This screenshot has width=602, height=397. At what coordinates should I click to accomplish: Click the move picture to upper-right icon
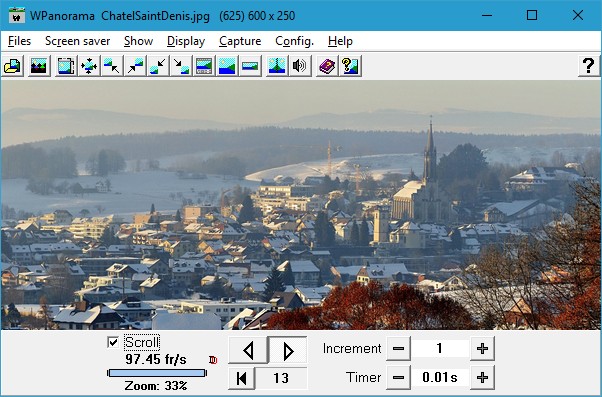[x=135, y=66]
